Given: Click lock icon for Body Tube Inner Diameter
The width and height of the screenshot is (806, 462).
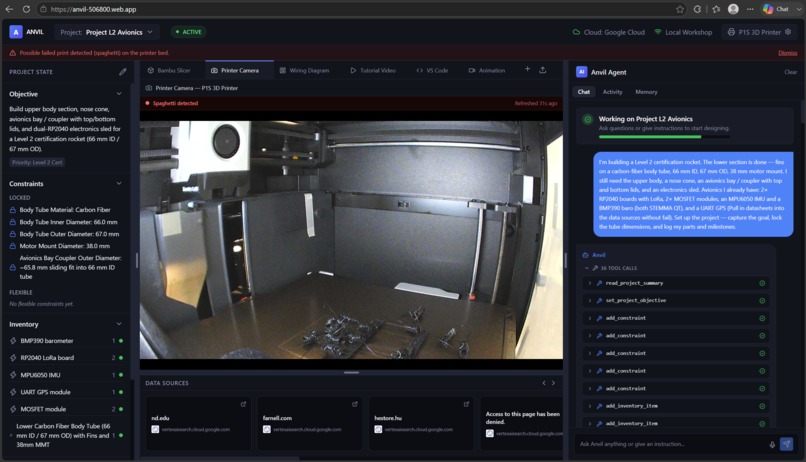Looking at the screenshot, I should 13,222.
